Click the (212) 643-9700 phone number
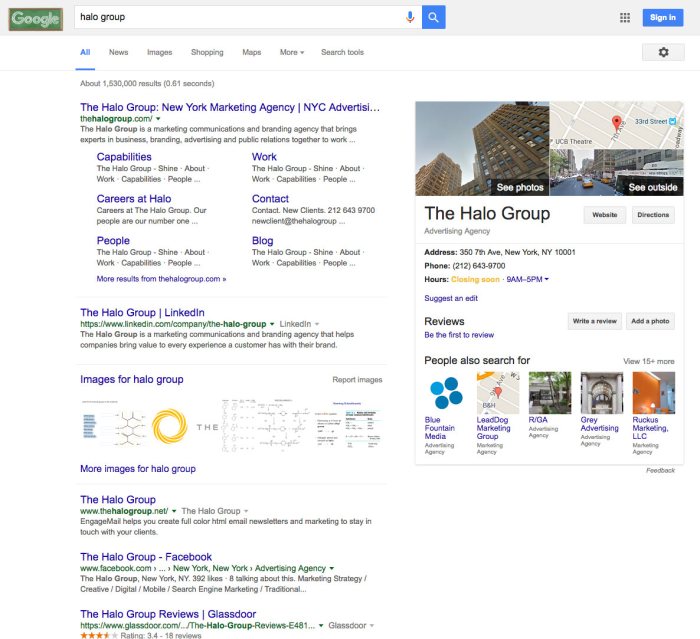Image resolution: width=700 pixels, height=639 pixels. click(479, 266)
